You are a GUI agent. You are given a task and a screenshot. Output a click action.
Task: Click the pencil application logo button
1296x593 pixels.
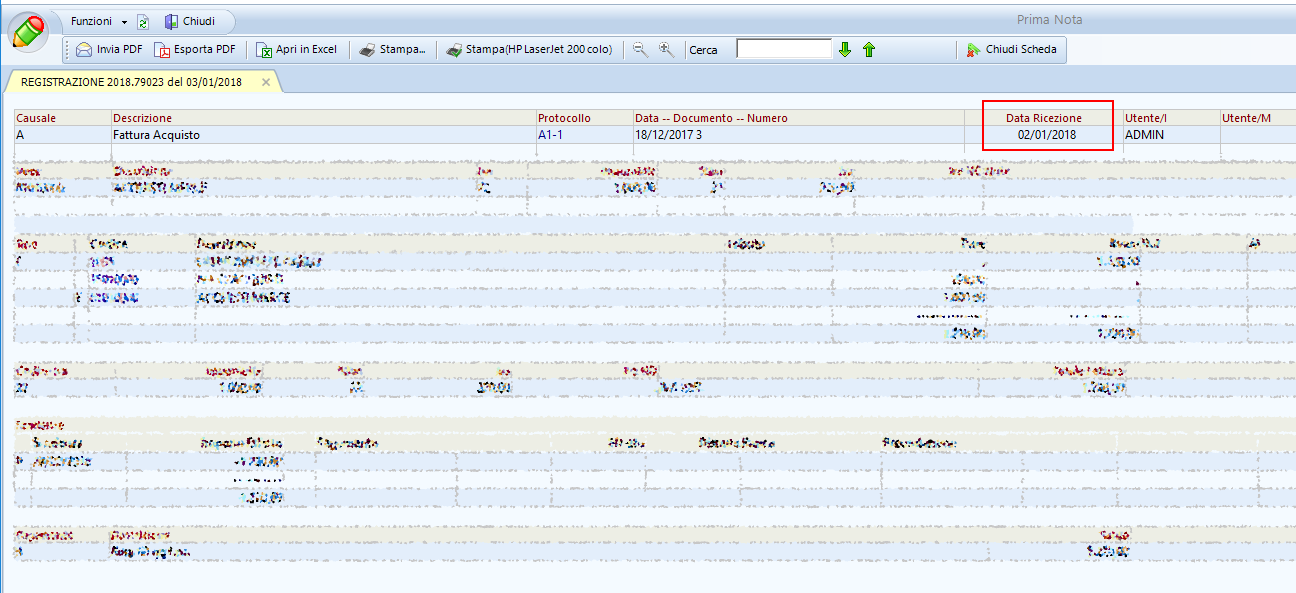coord(29,29)
